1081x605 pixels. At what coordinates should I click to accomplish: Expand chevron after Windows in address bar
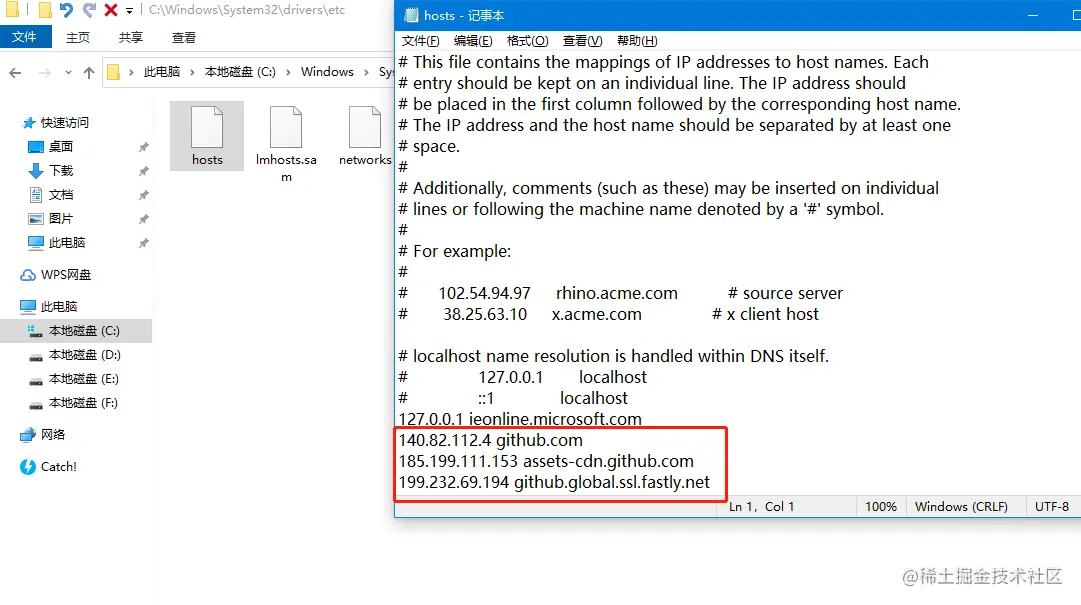pos(366,72)
